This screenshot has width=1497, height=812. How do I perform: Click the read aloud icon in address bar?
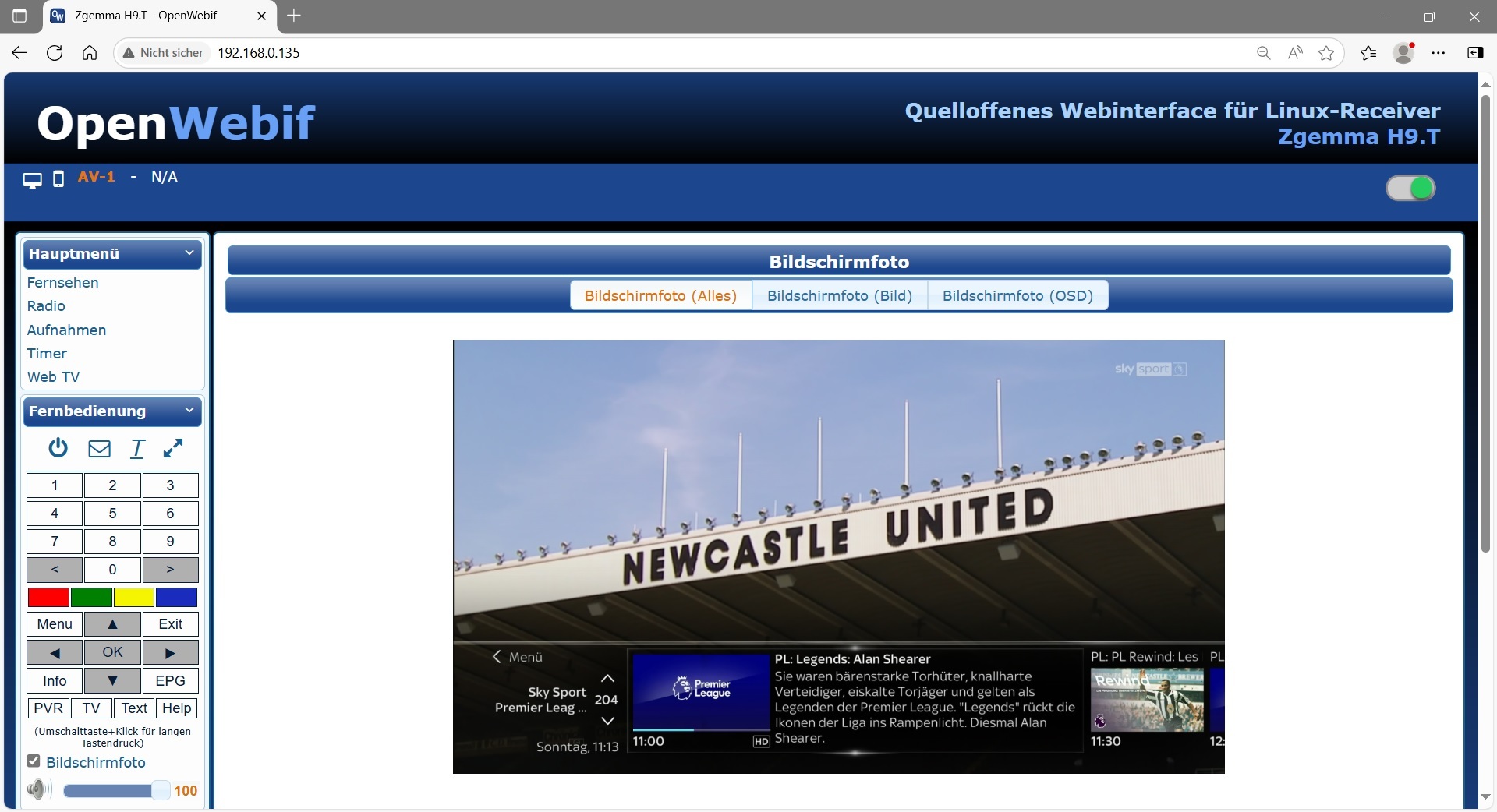1295,52
